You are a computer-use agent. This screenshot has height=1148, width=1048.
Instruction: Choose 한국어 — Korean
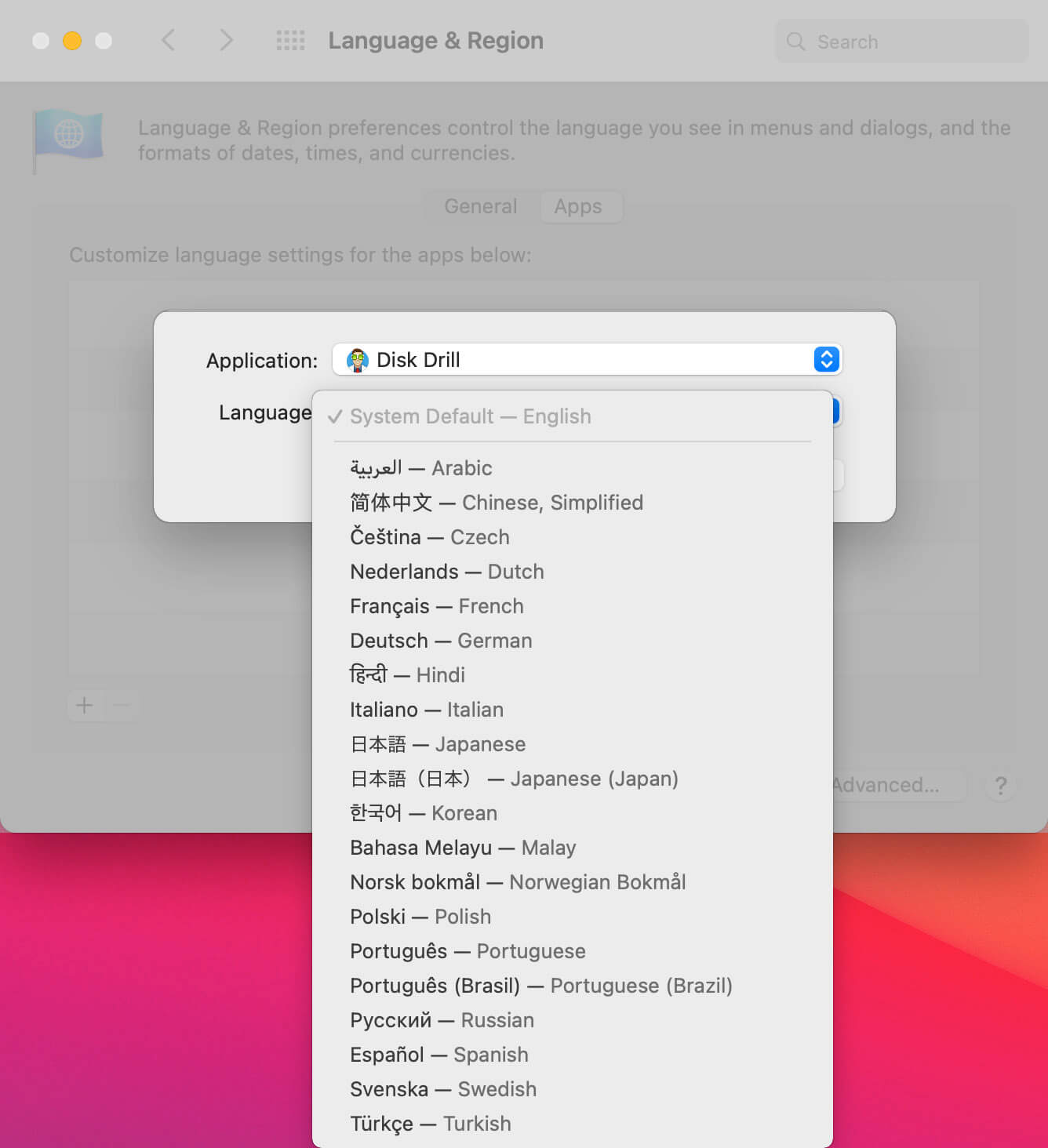click(573, 813)
